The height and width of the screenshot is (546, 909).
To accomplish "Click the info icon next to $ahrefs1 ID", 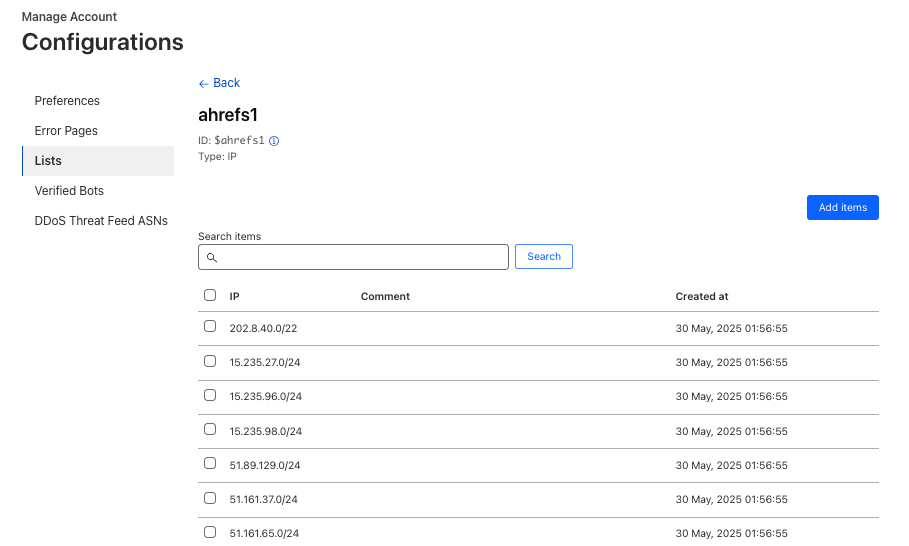I will click(274, 141).
